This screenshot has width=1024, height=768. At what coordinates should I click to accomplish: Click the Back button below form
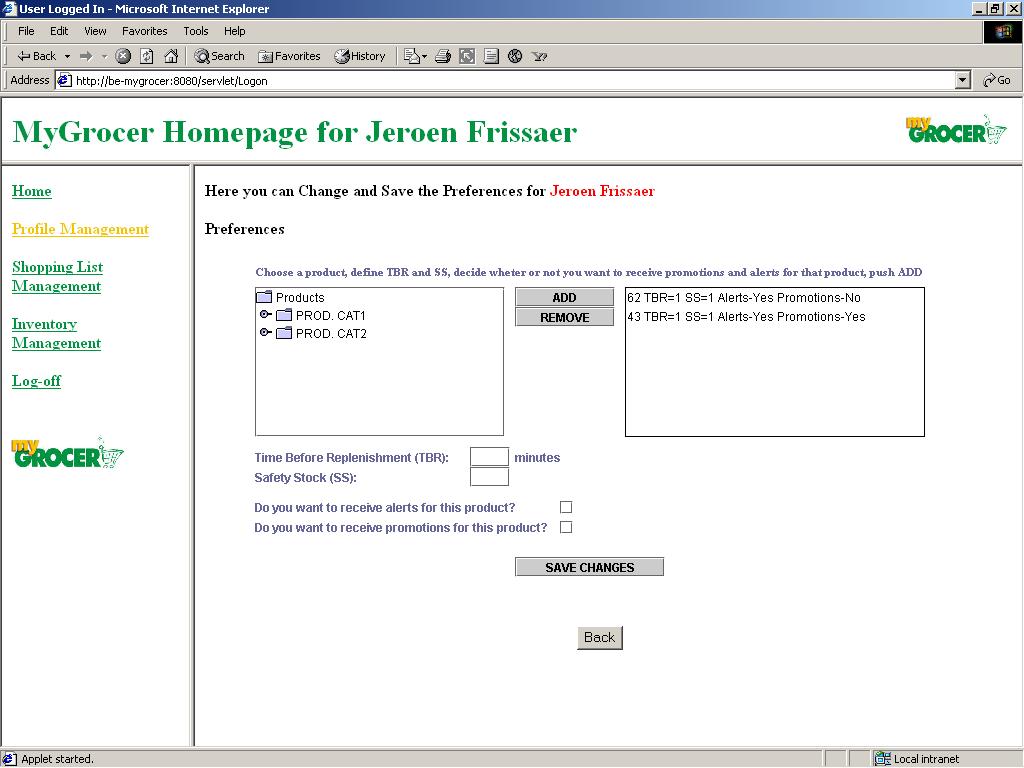(x=600, y=637)
